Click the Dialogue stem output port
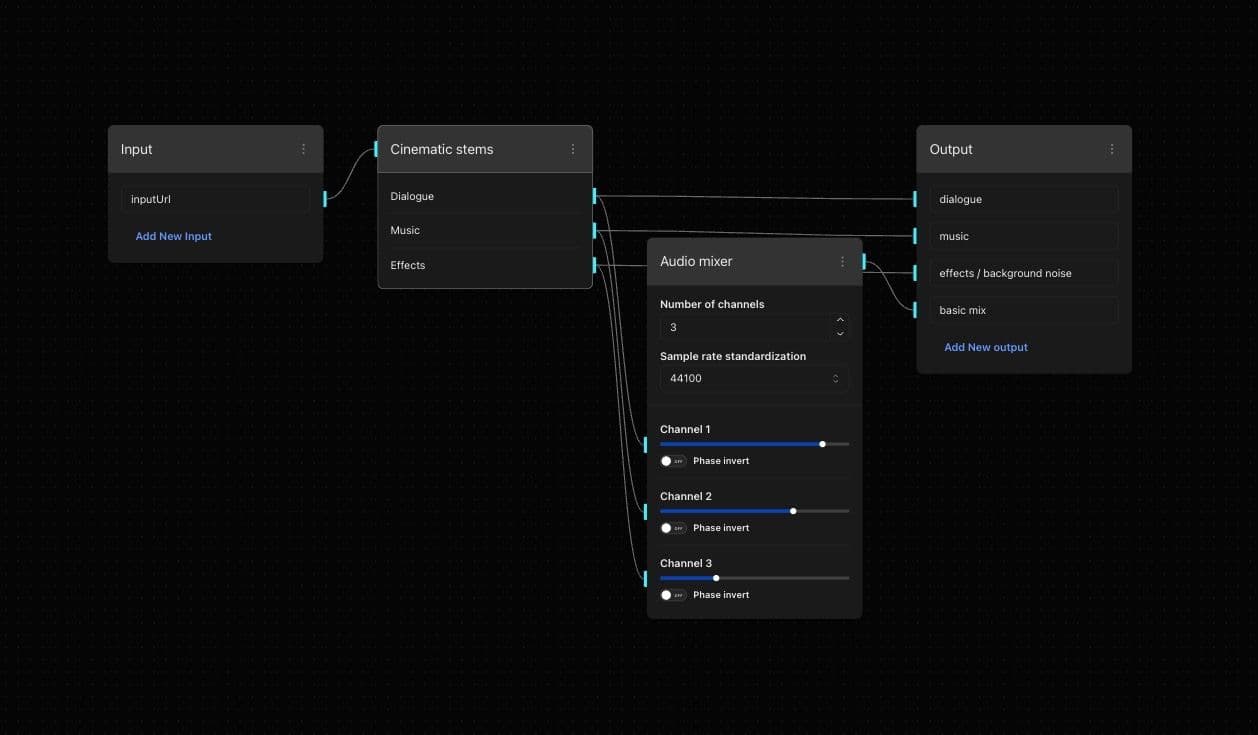The width and height of the screenshot is (1258, 735). tap(595, 196)
